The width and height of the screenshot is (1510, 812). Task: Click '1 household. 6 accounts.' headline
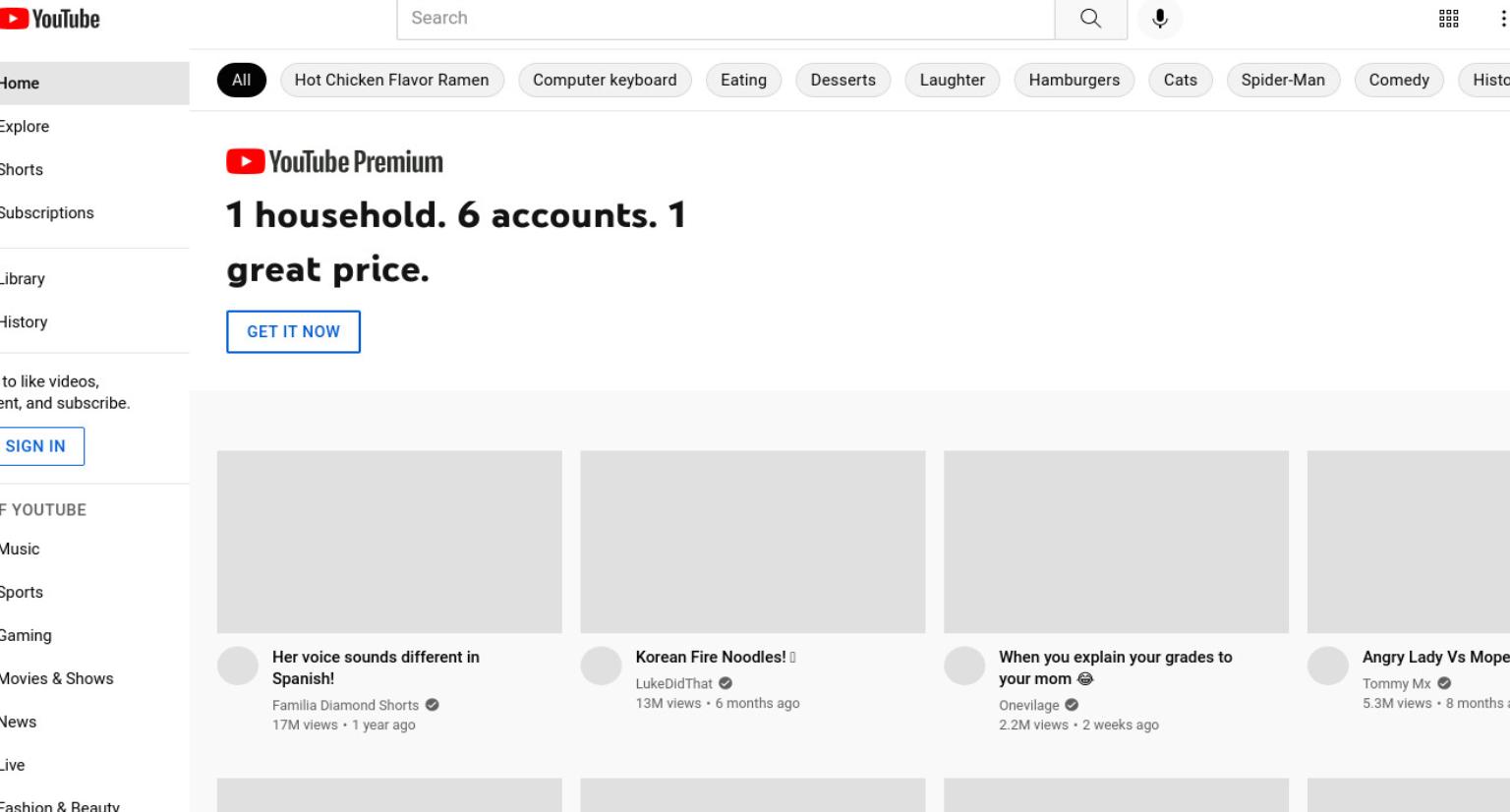[456, 242]
